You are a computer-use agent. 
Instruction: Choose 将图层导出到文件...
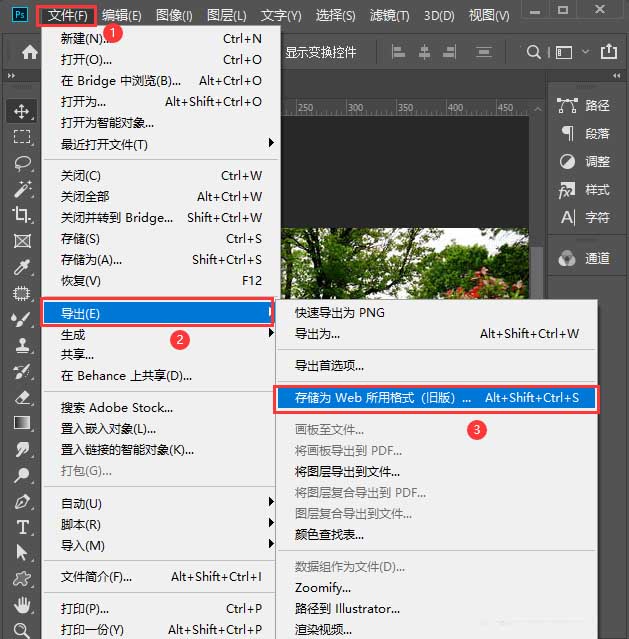coord(436,472)
